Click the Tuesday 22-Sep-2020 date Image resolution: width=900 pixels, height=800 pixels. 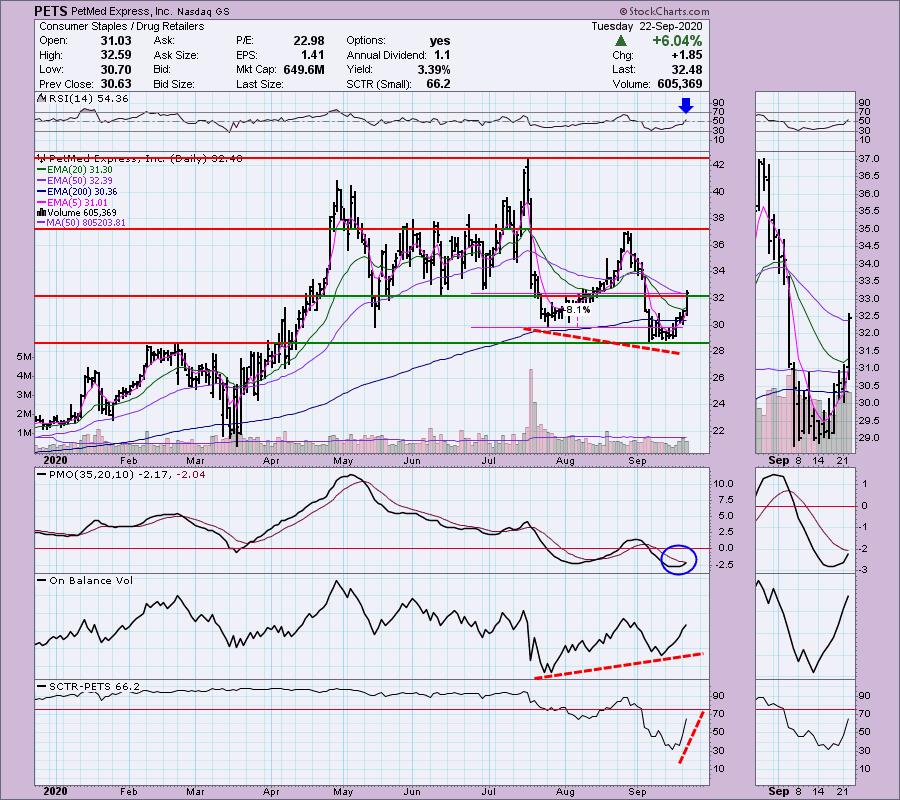pos(647,26)
